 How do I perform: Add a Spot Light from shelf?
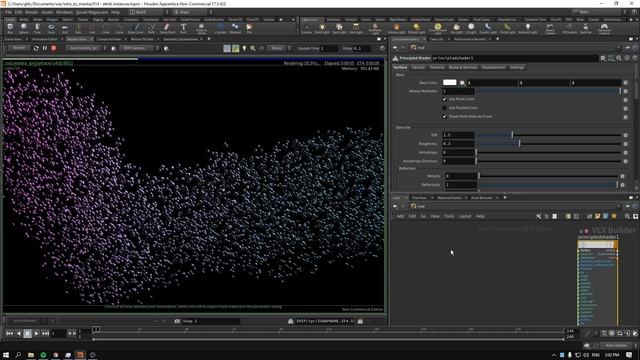point(339,28)
